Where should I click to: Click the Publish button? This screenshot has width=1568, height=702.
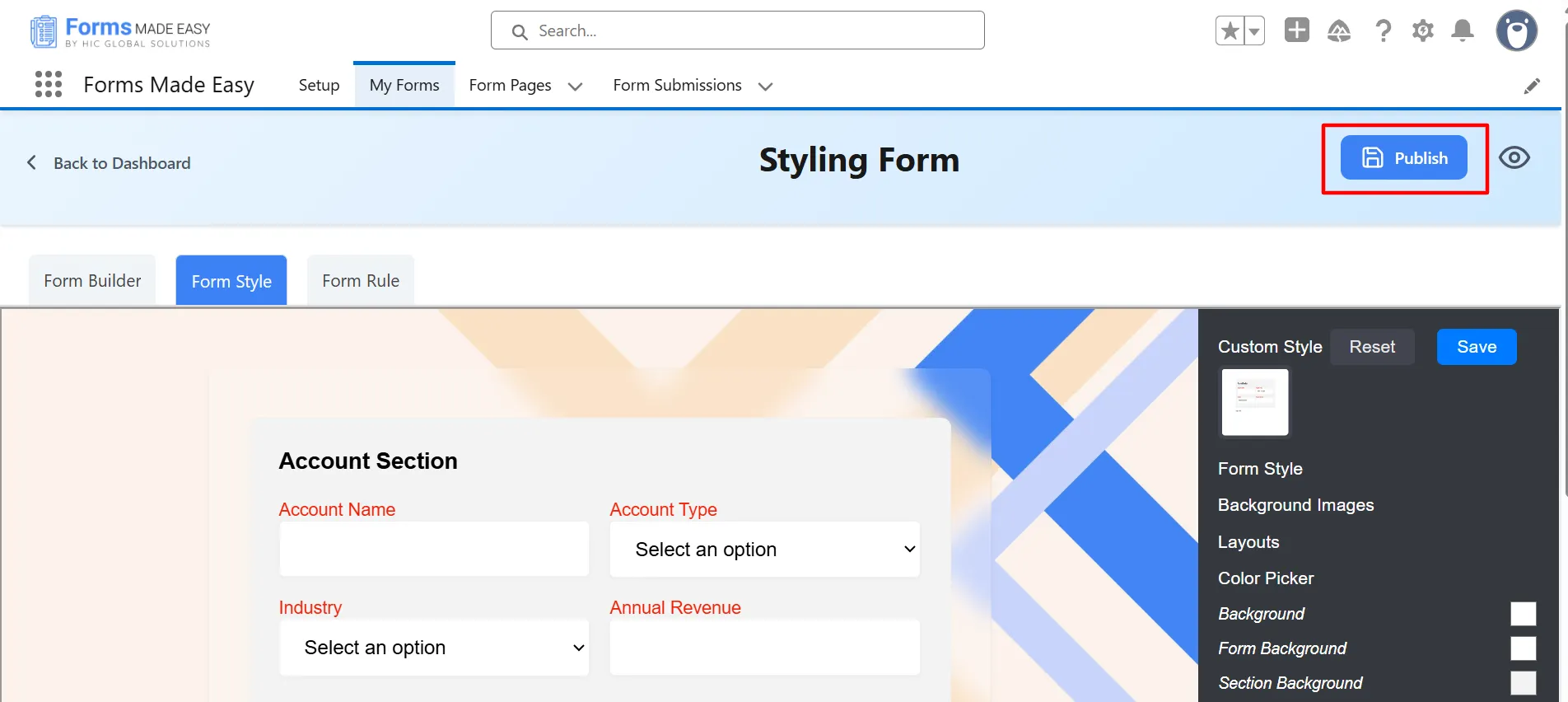click(1403, 157)
